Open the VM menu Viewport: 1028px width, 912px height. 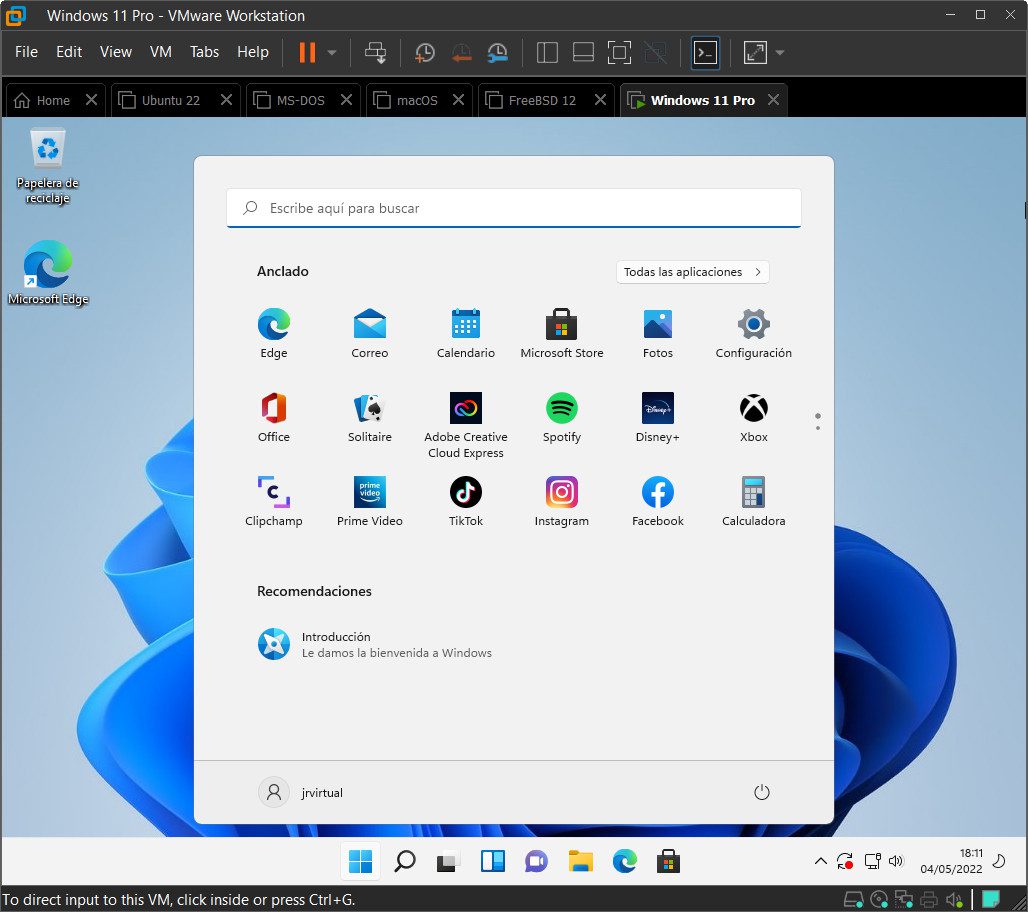coord(161,52)
